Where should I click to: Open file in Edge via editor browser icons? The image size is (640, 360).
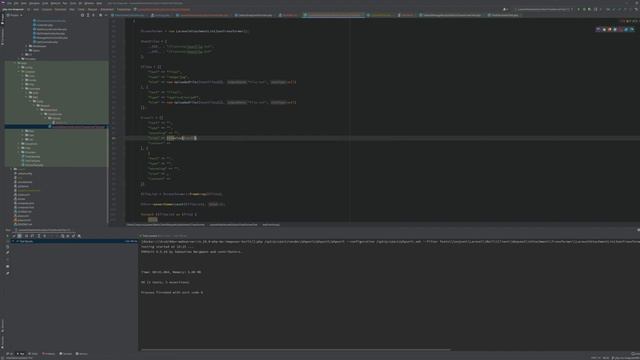tap(631, 29)
